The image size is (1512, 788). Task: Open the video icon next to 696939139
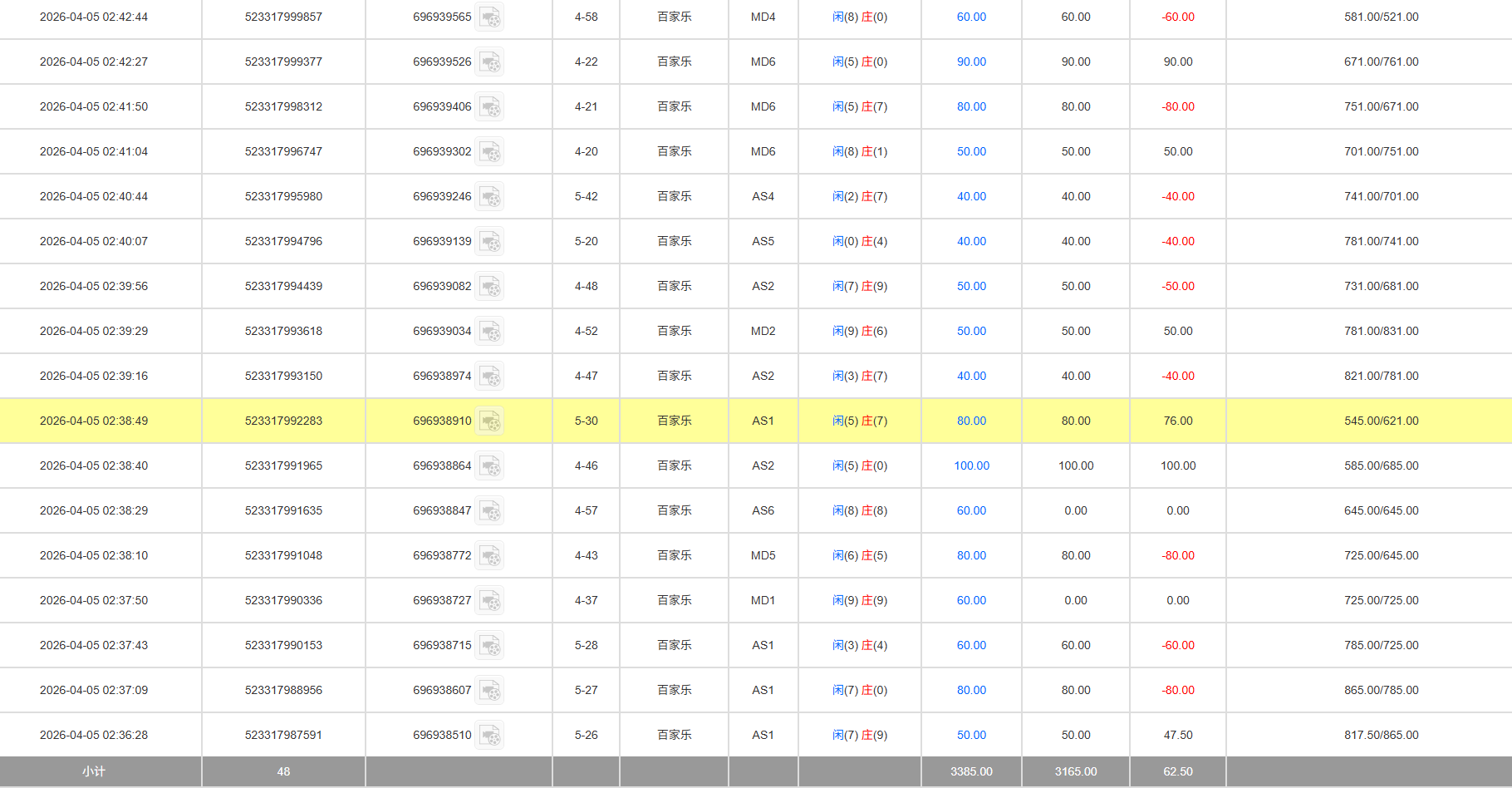pos(489,242)
